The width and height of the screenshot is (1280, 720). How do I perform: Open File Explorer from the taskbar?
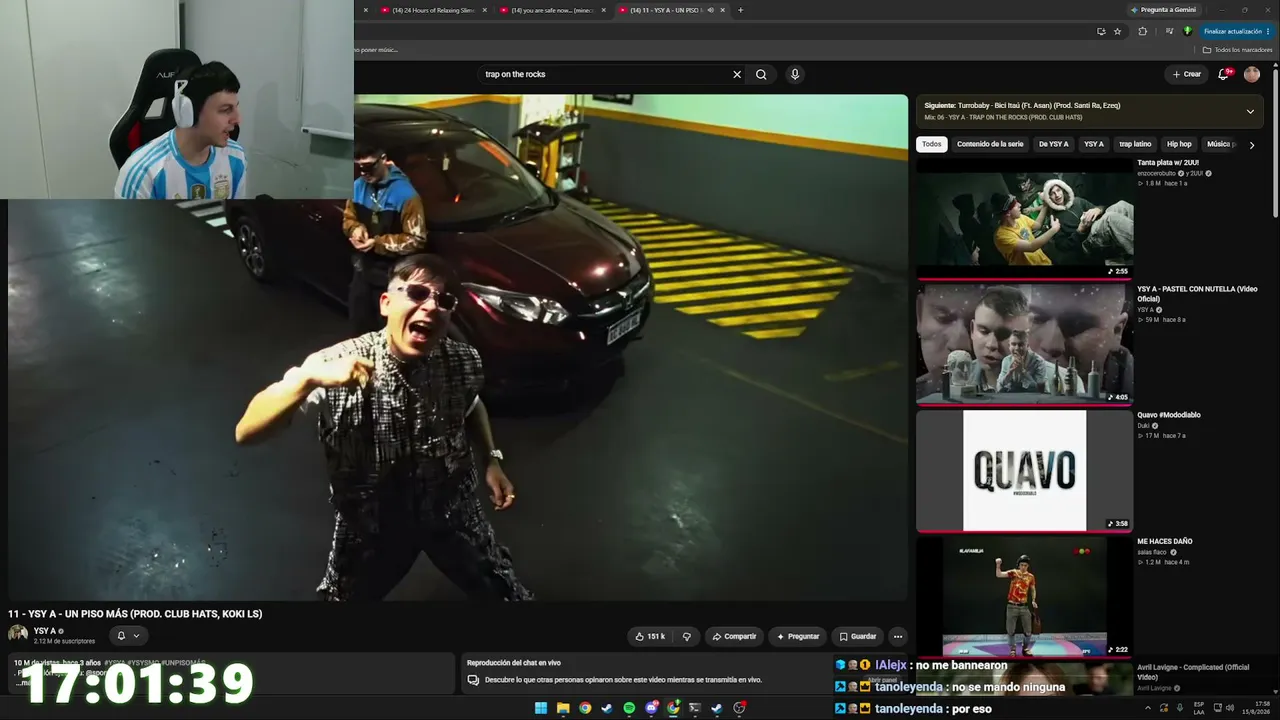click(x=563, y=708)
